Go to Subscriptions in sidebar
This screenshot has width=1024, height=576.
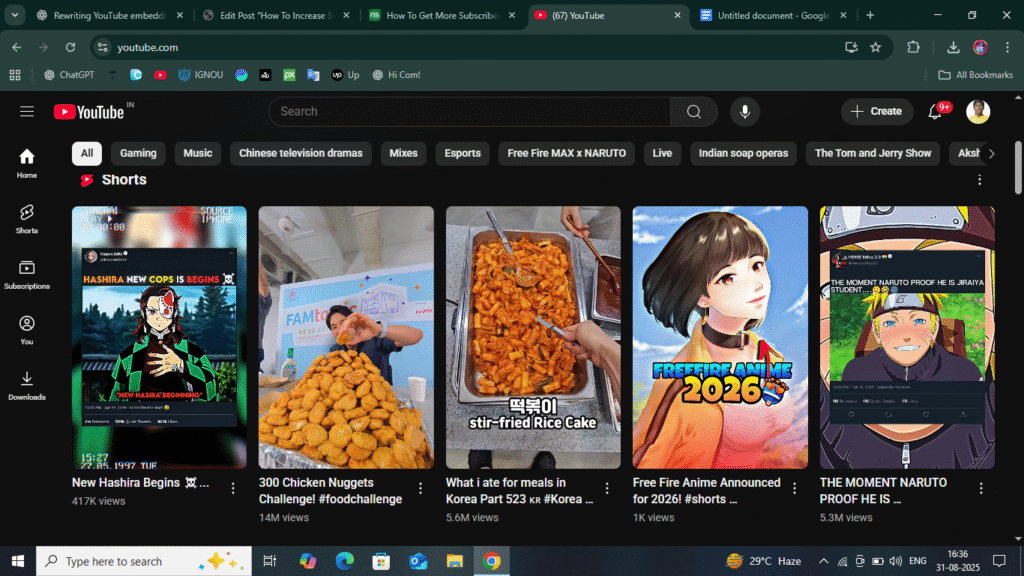27,274
